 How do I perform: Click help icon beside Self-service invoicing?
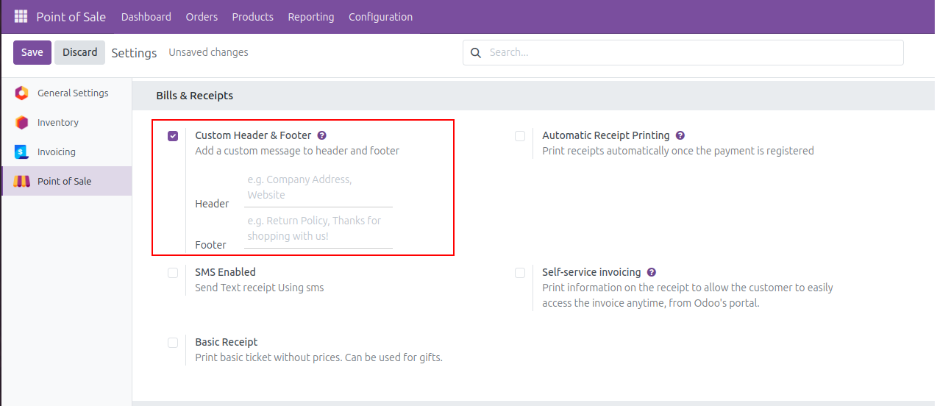(x=651, y=272)
